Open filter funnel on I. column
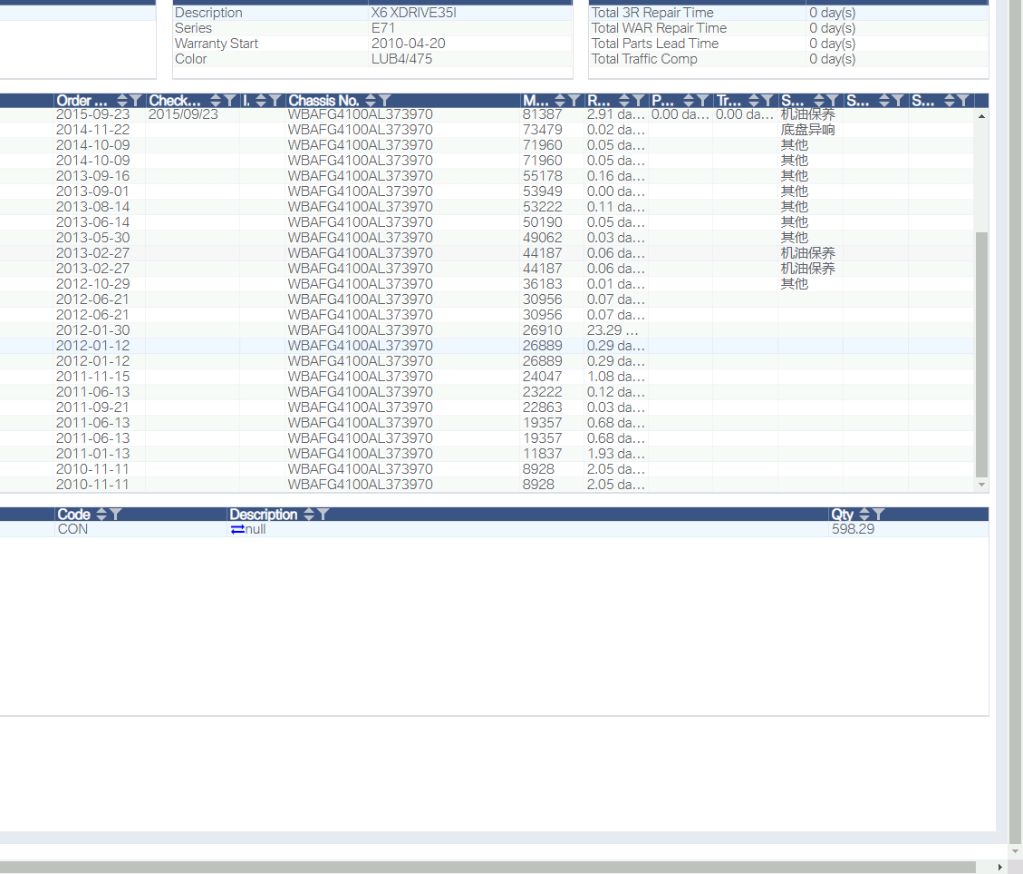Viewport: 1023px width, 874px height. 275,100
